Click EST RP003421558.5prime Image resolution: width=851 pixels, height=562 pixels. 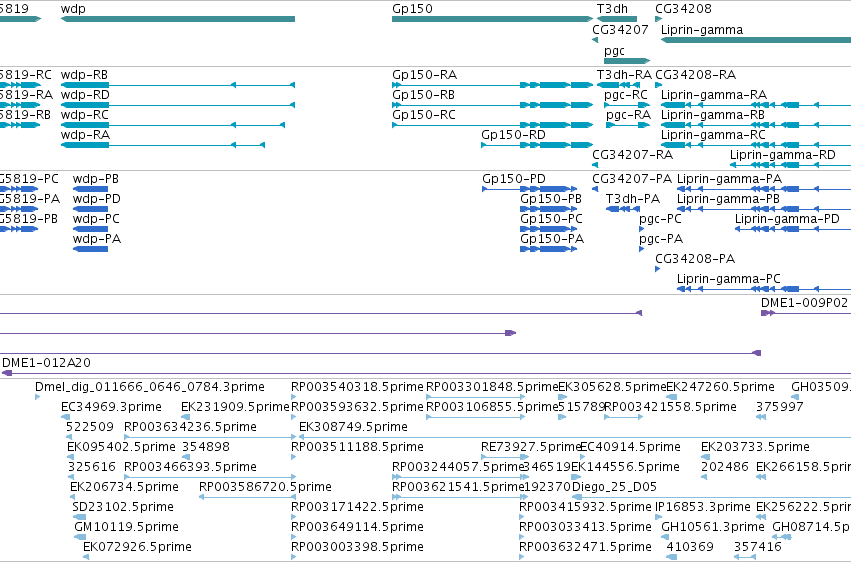tap(670, 407)
